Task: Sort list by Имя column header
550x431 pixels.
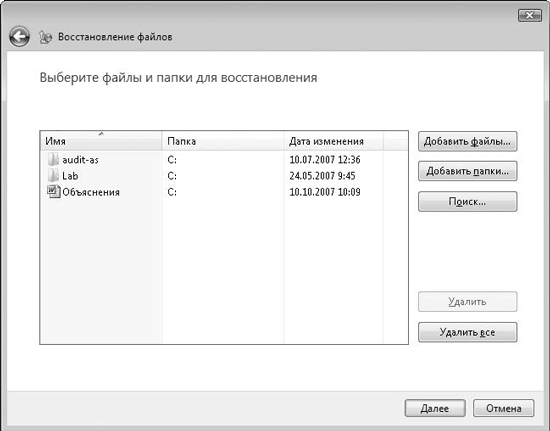Action: click(101, 141)
